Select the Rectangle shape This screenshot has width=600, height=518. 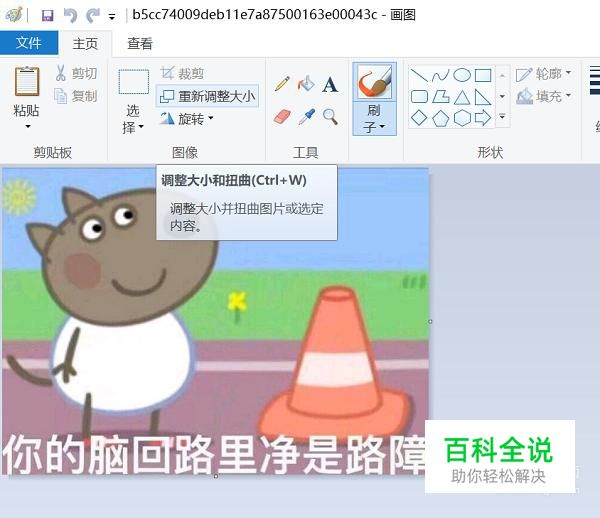pyautogui.click(x=483, y=75)
